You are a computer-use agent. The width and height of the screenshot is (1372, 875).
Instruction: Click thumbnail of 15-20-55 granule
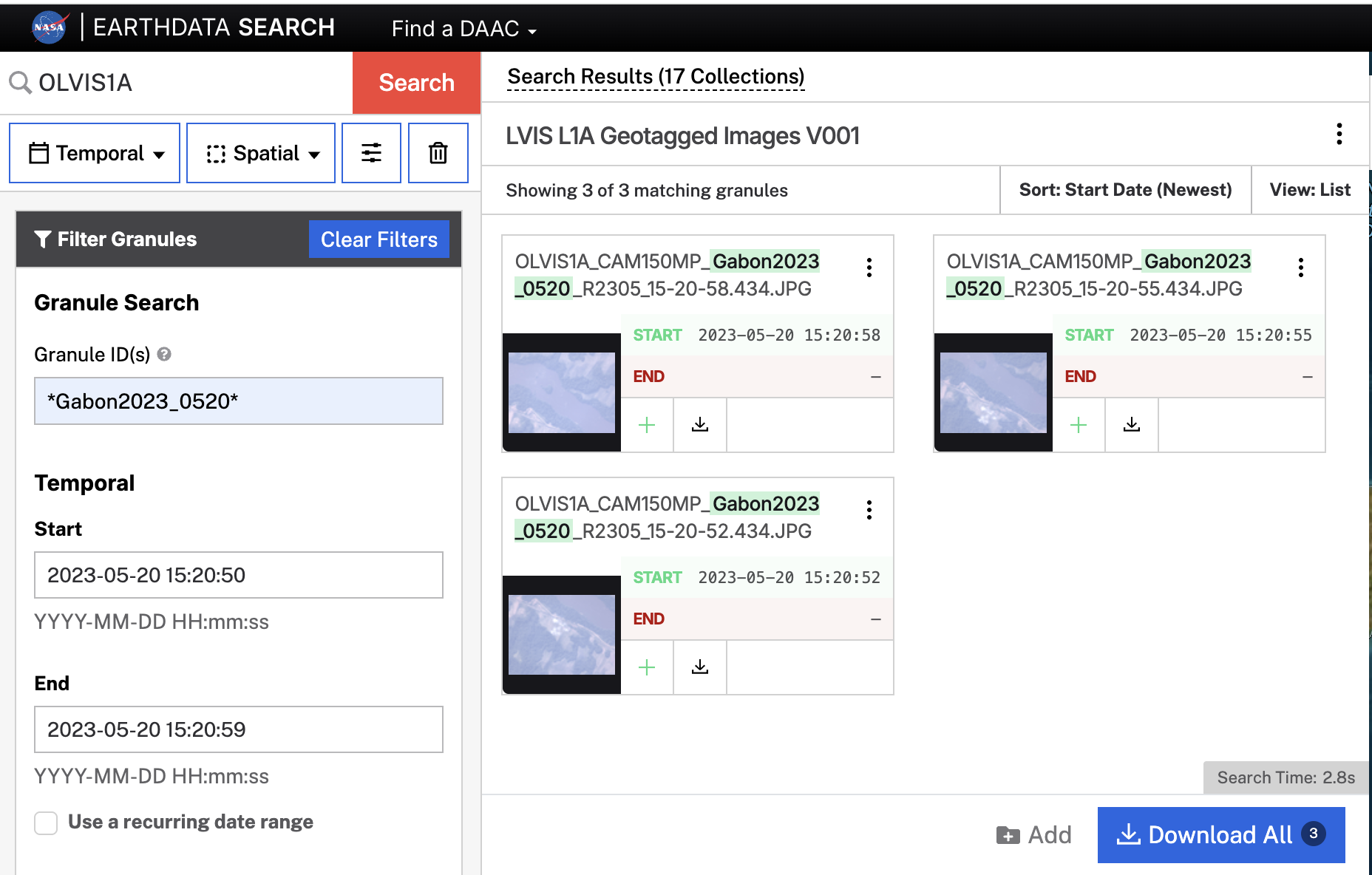994,392
